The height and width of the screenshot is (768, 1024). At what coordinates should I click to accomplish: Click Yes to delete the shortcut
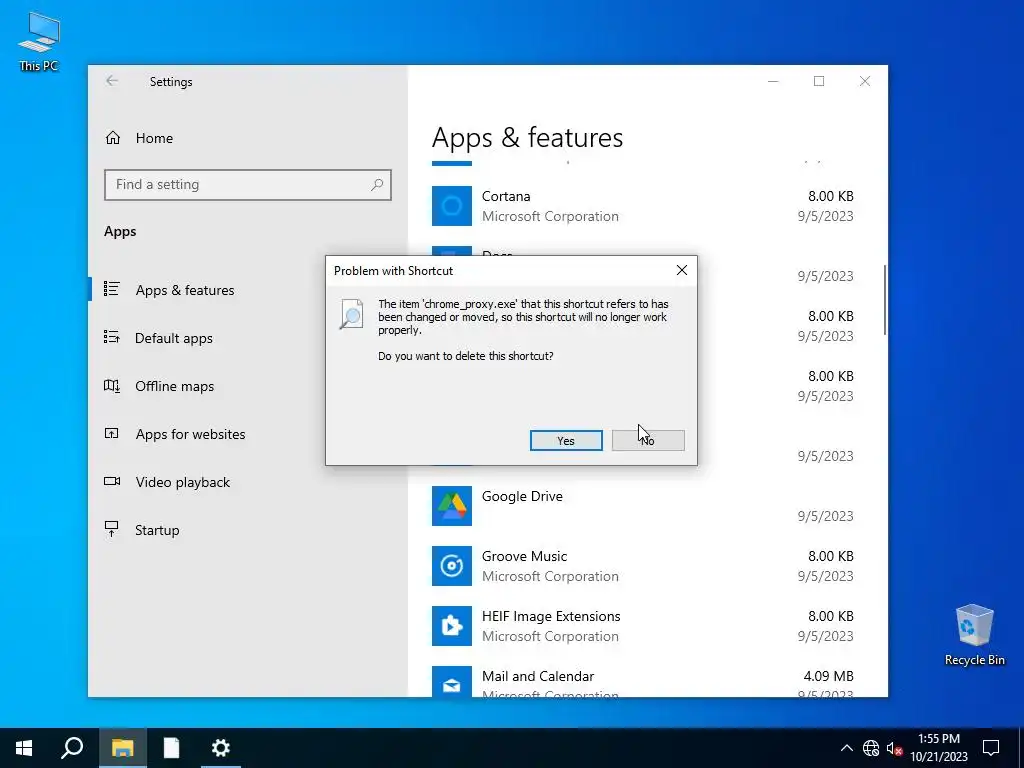566,441
